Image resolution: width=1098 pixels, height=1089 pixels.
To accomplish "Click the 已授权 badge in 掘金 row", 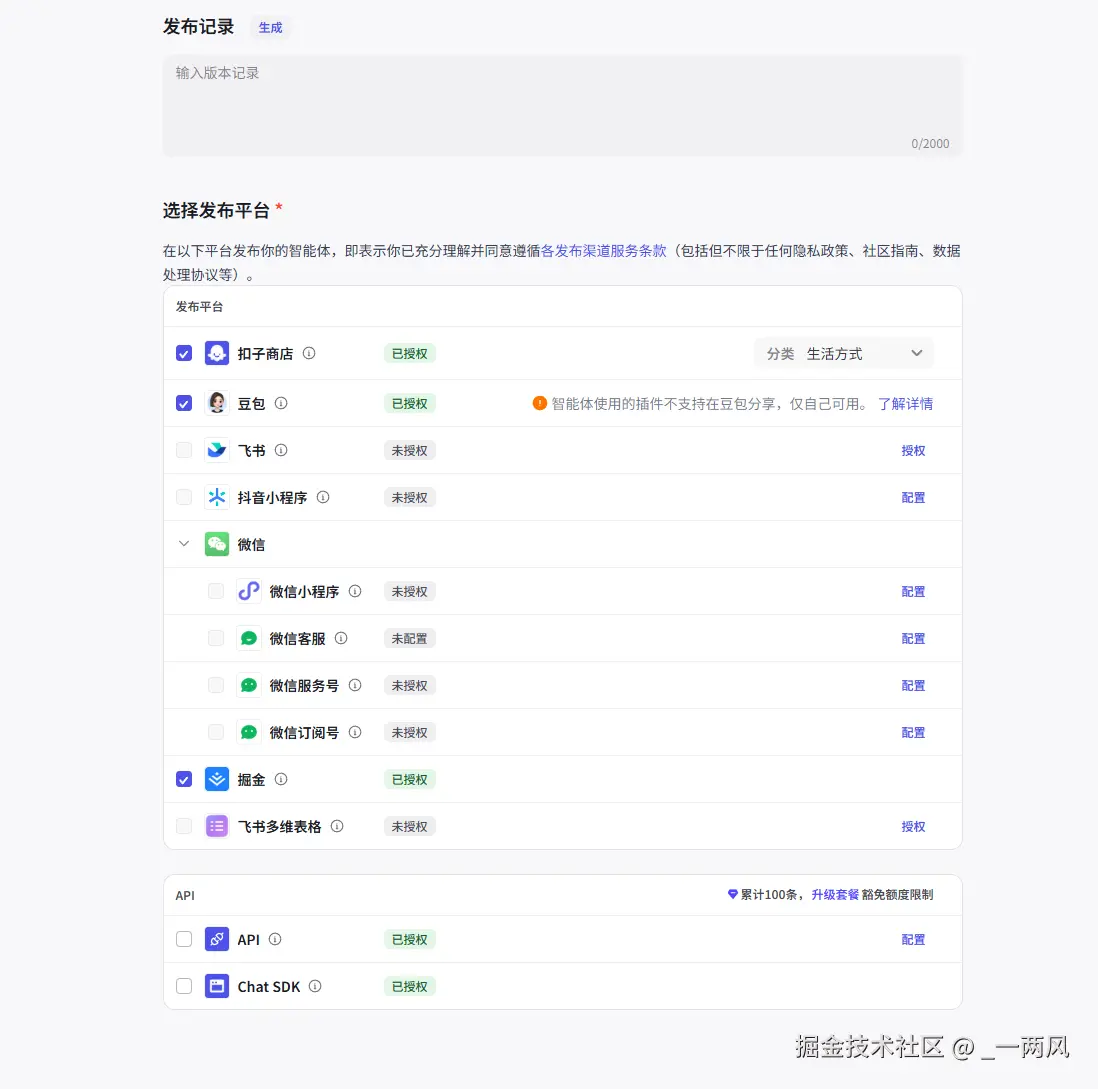I will [410, 779].
